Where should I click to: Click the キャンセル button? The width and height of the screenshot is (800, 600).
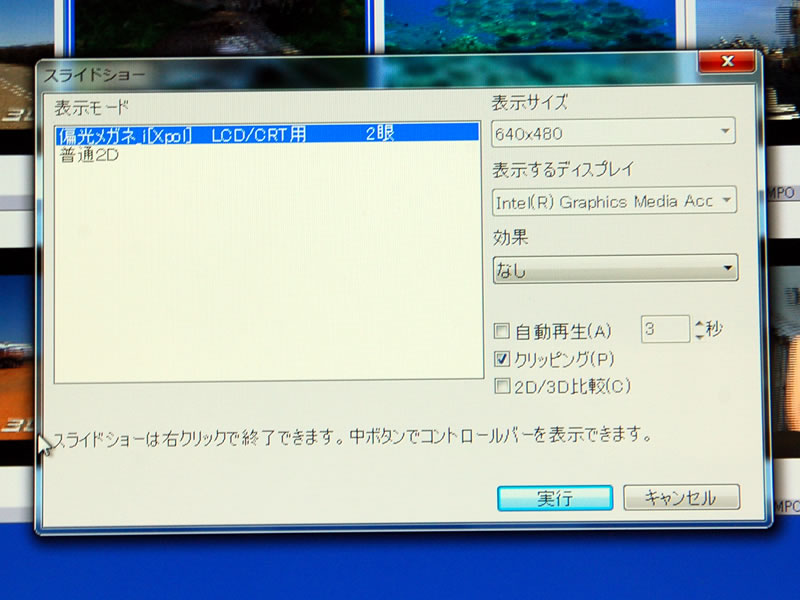(681, 497)
